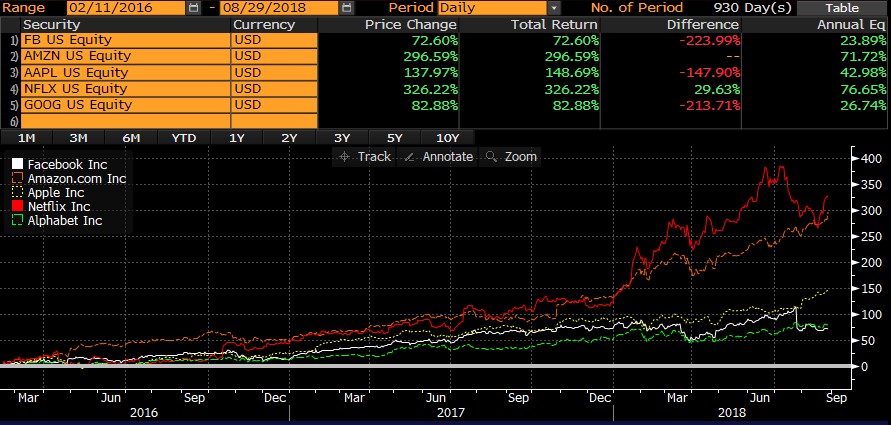Screen dimensions: 891x425
Task: Click the white Facebook Inc legend swatch
Action: click(18, 165)
